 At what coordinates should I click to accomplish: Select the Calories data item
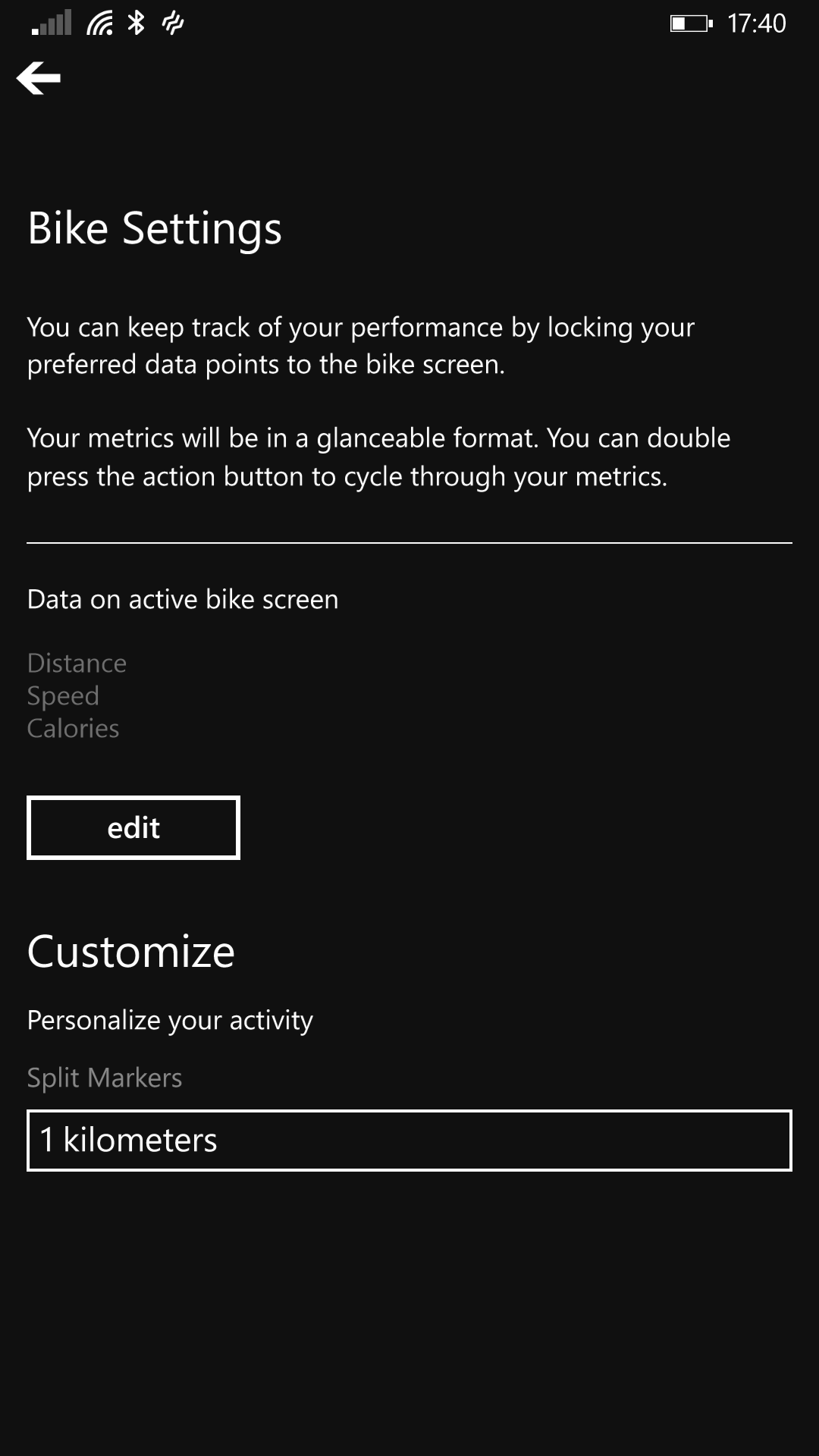point(73,729)
